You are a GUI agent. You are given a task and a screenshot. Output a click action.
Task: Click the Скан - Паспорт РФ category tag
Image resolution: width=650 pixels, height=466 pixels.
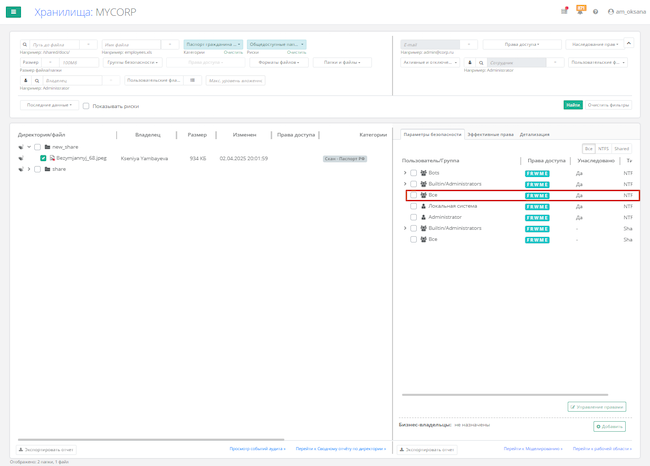click(345, 158)
